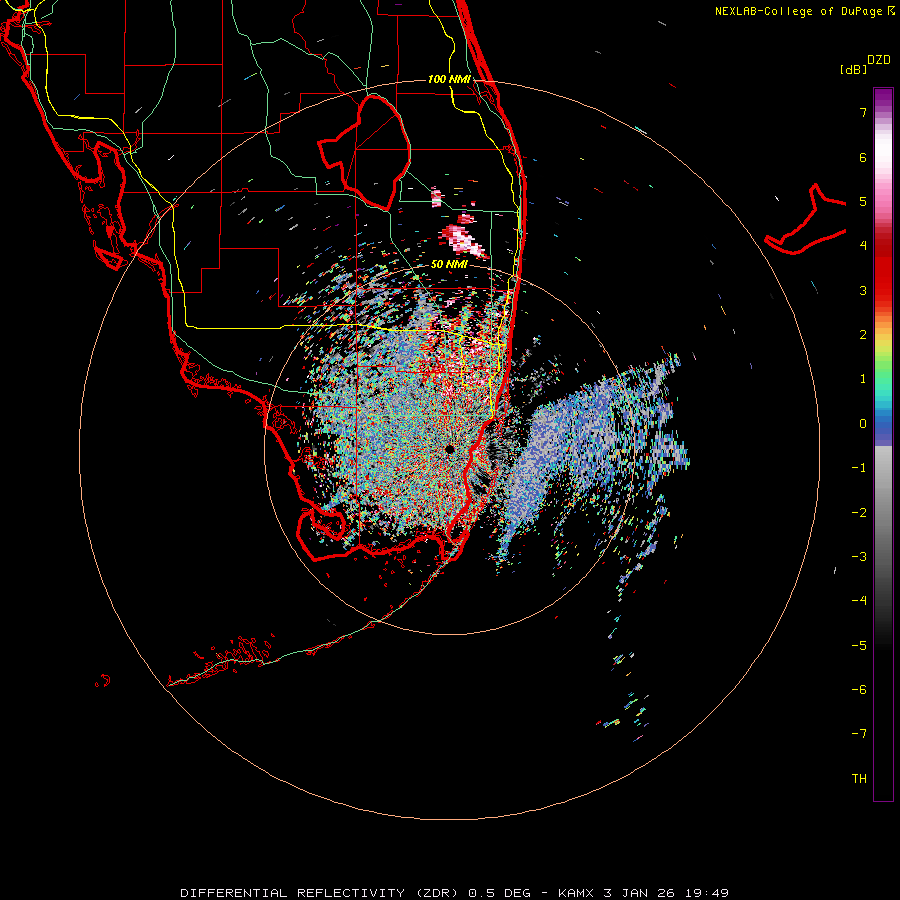The width and height of the screenshot is (900, 900).
Task: Click the -1 value on the color scale
Action: click(x=859, y=468)
